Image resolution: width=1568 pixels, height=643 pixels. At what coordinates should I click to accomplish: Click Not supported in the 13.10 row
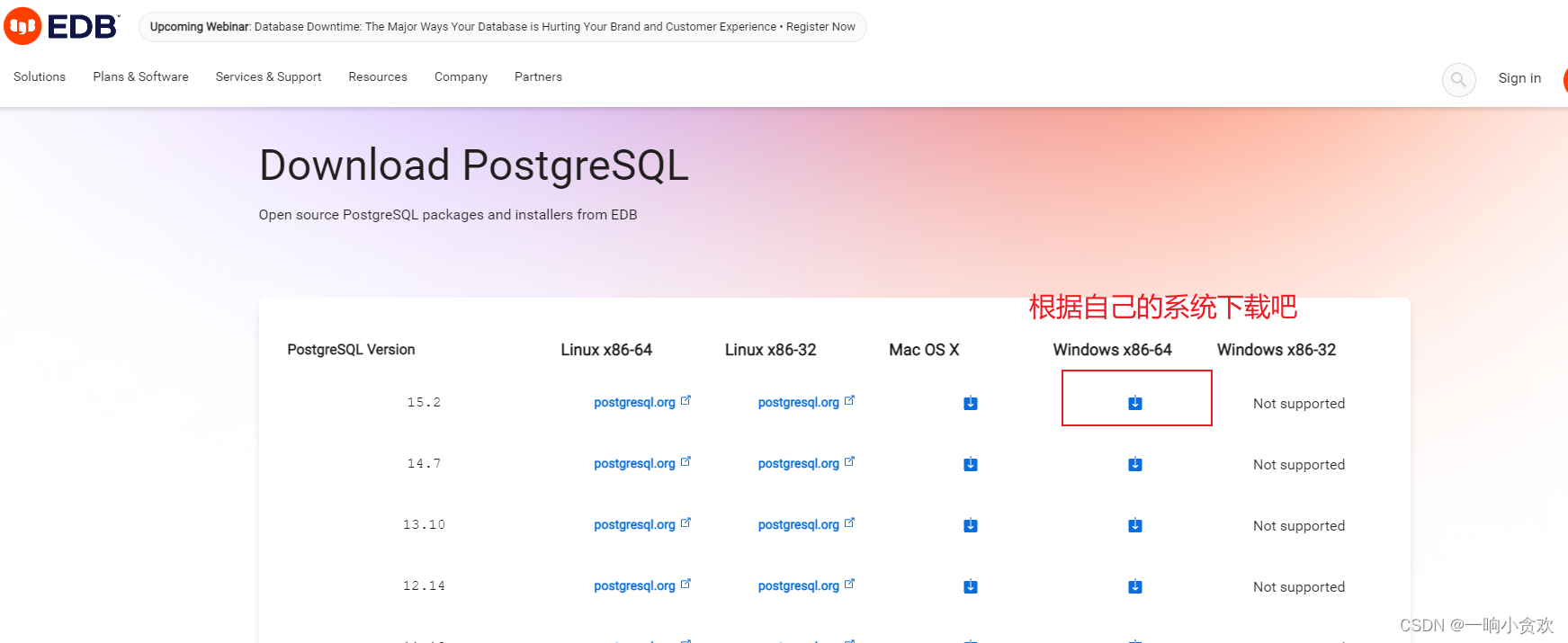(x=1299, y=526)
